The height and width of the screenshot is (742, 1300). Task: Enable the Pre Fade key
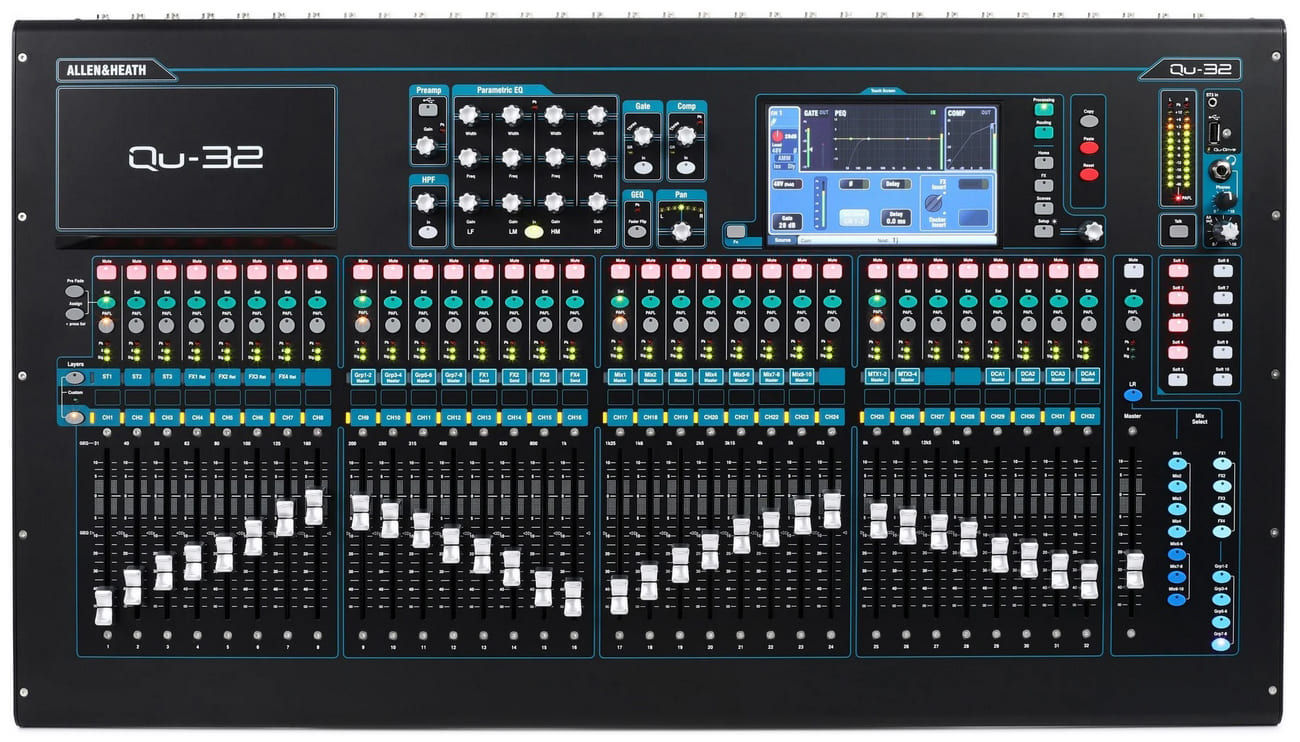point(74,292)
